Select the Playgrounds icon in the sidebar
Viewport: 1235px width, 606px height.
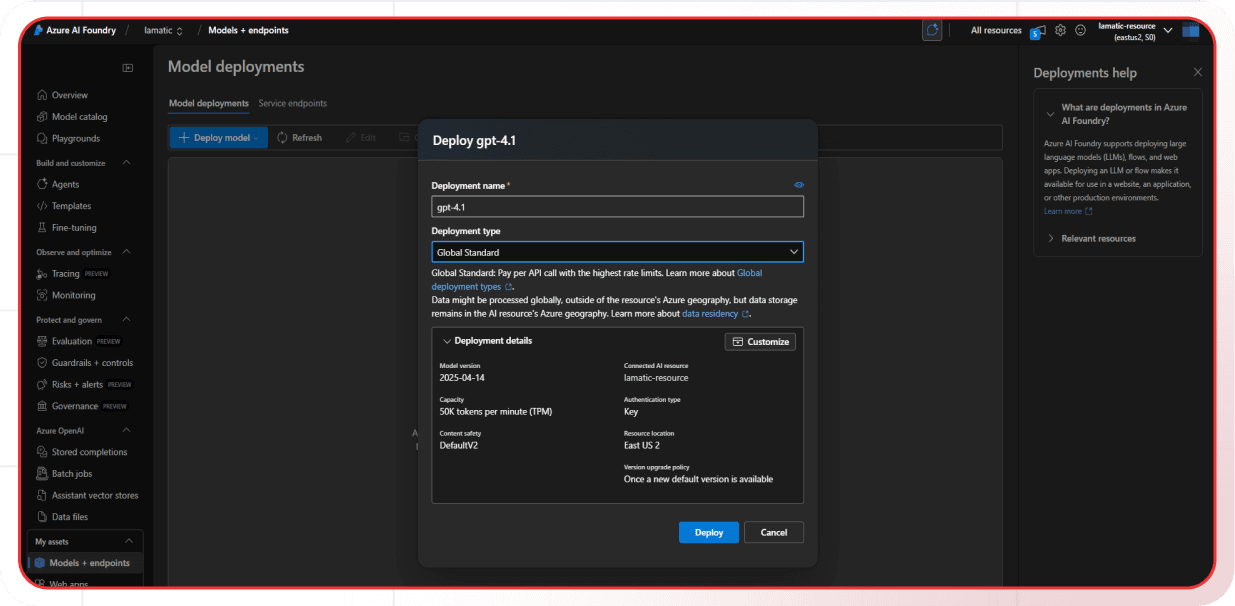click(40, 138)
